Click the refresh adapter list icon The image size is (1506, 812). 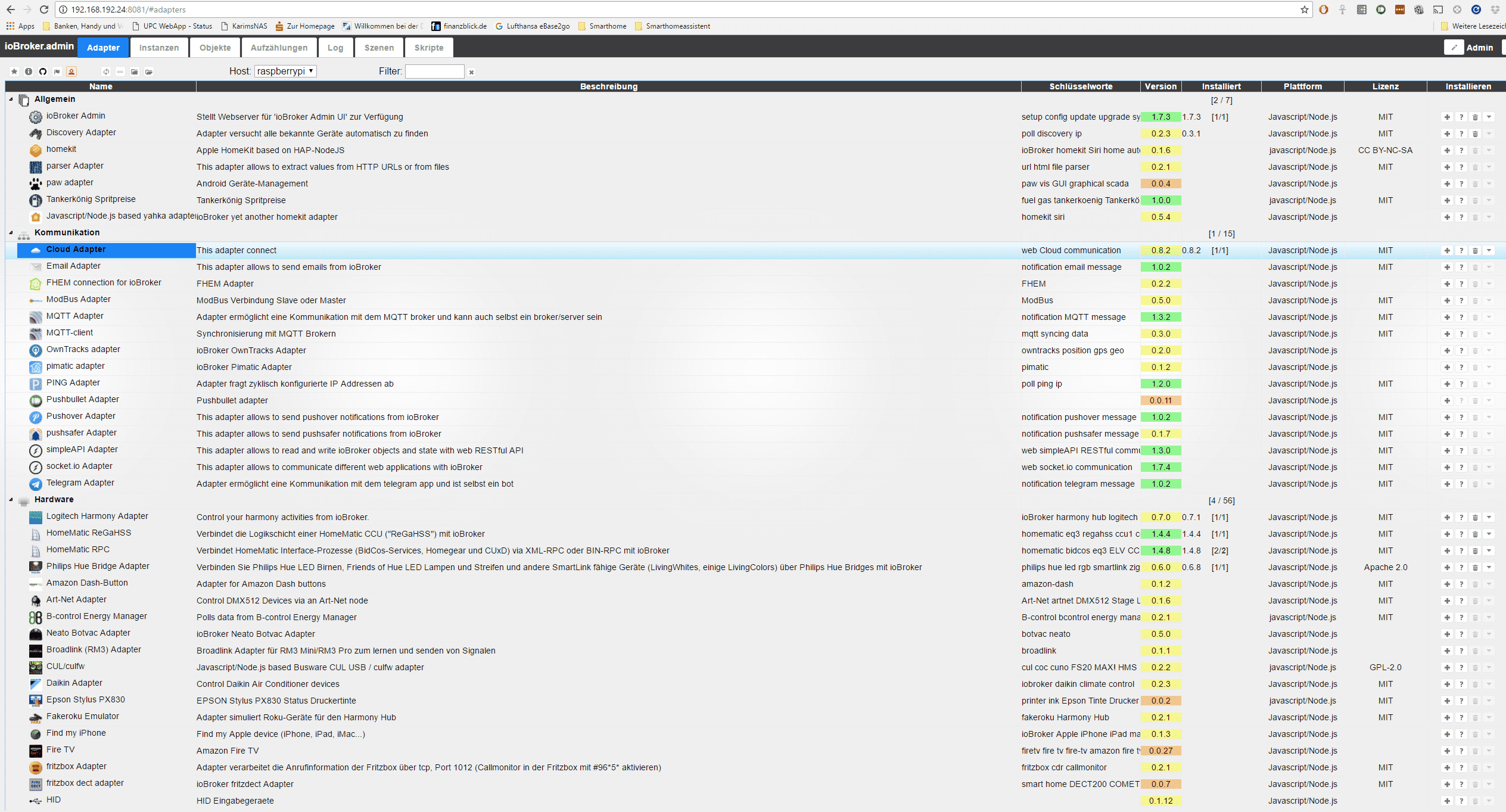tap(106, 71)
